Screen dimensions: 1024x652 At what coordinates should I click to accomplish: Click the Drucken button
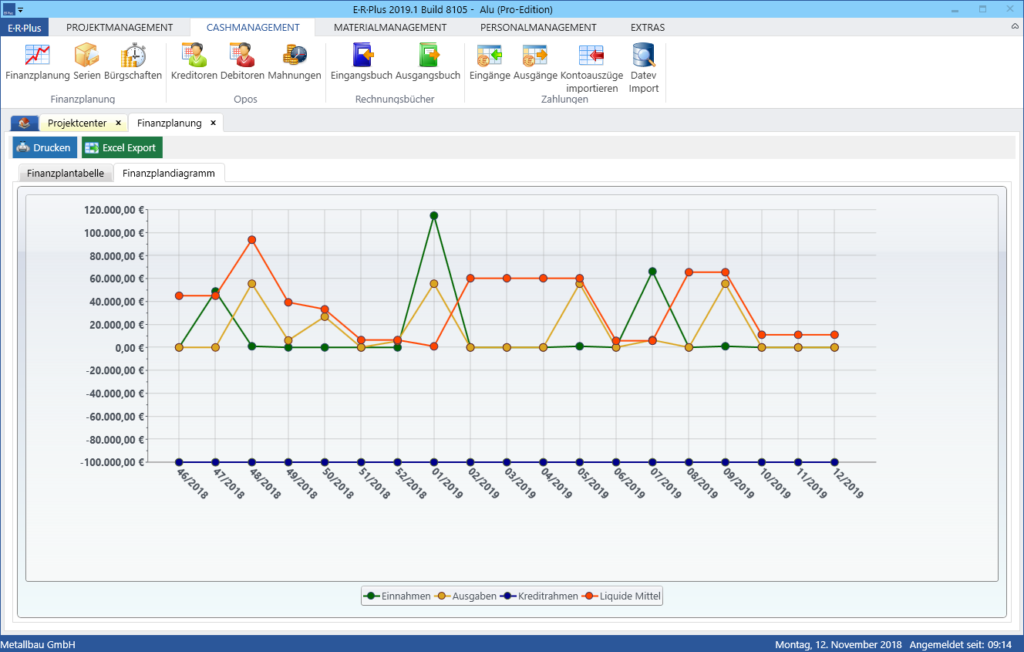click(x=44, y=148)
